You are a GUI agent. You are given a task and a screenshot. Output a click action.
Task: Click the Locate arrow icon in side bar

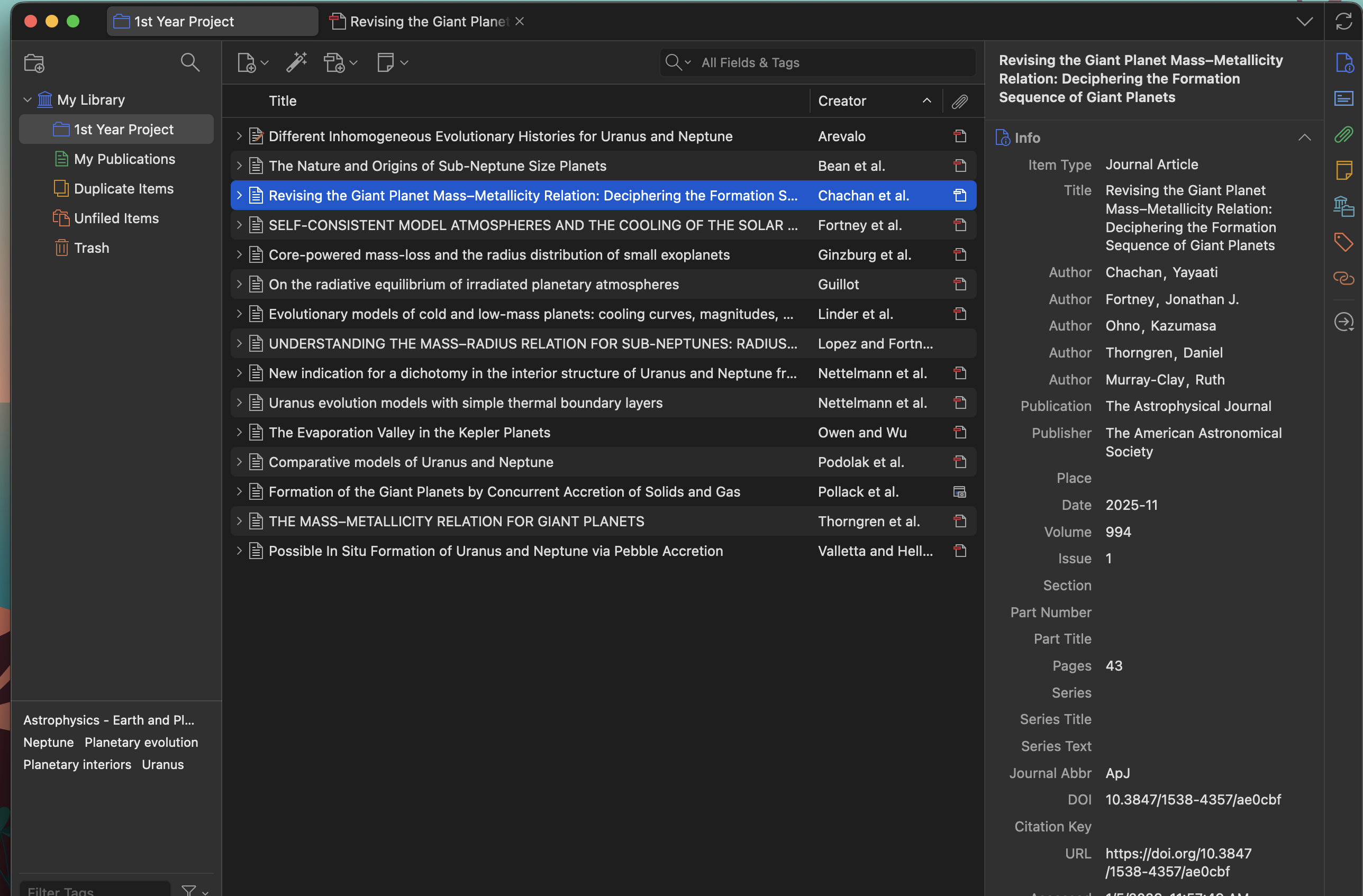(x=1343, y=322)
